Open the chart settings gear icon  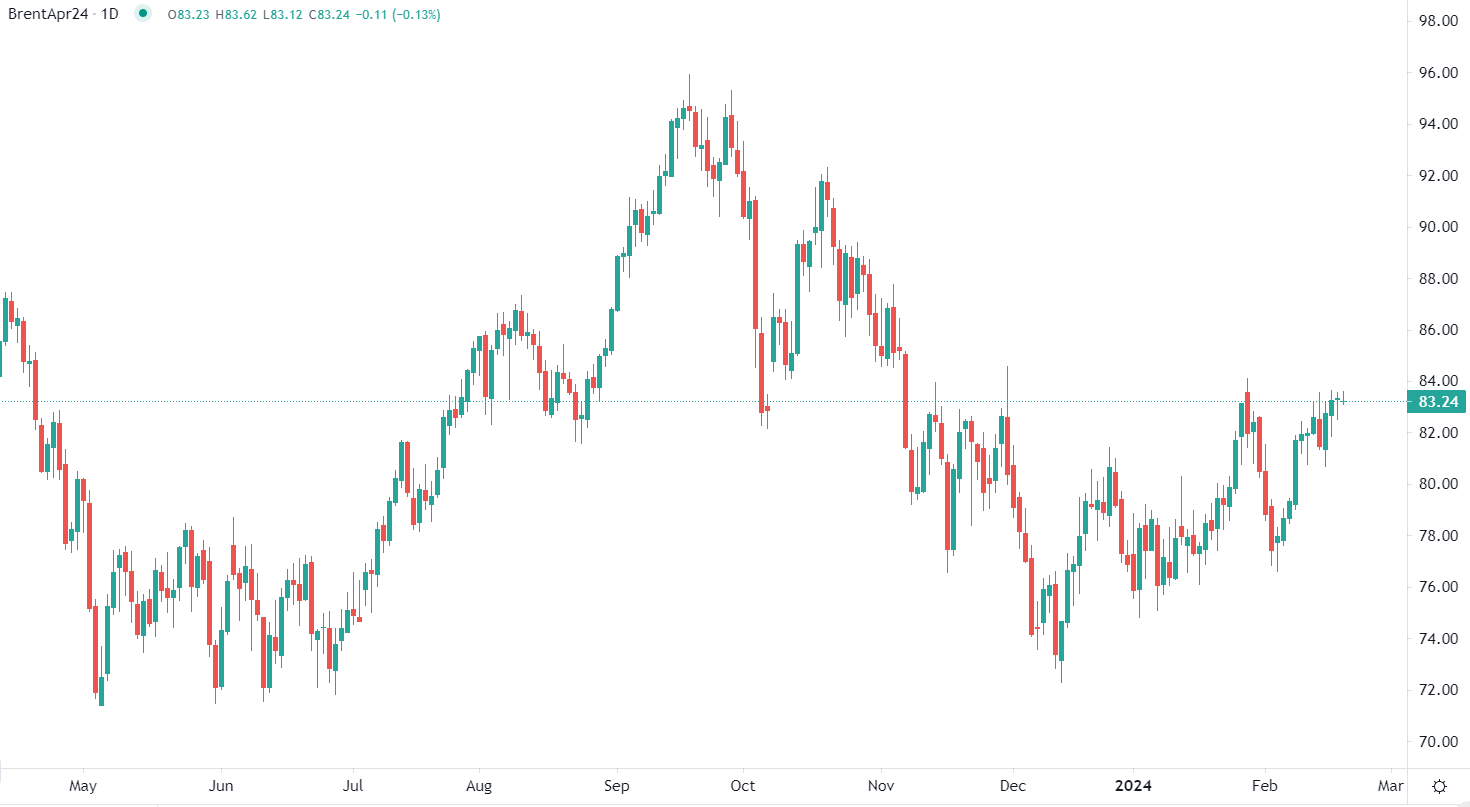1439,785
